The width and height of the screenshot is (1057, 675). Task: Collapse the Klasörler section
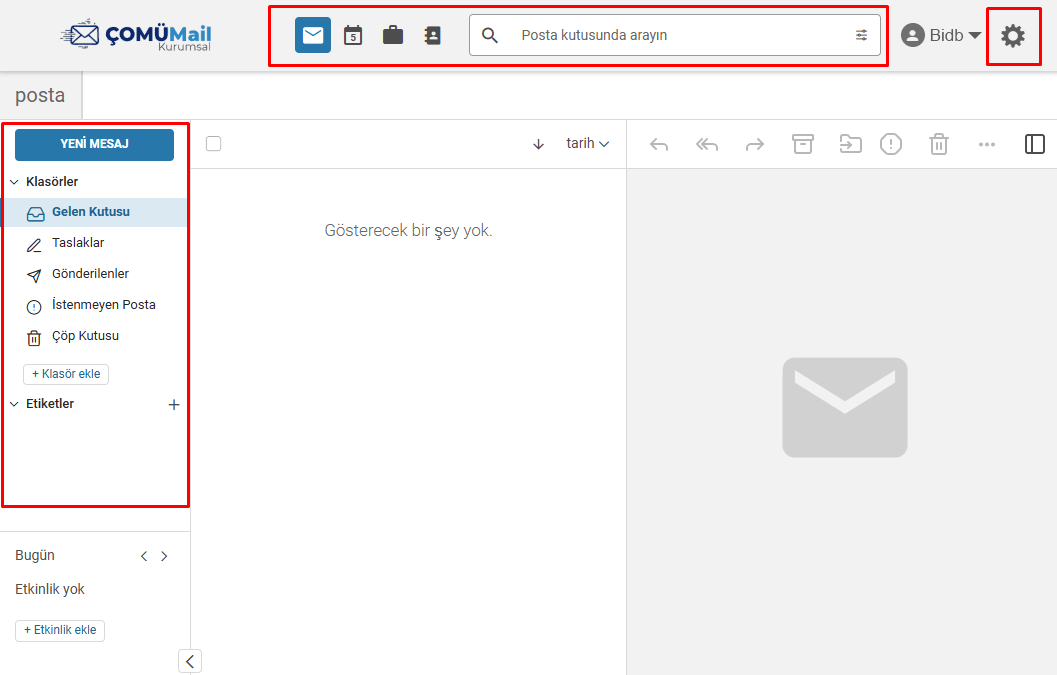(14, 182)
